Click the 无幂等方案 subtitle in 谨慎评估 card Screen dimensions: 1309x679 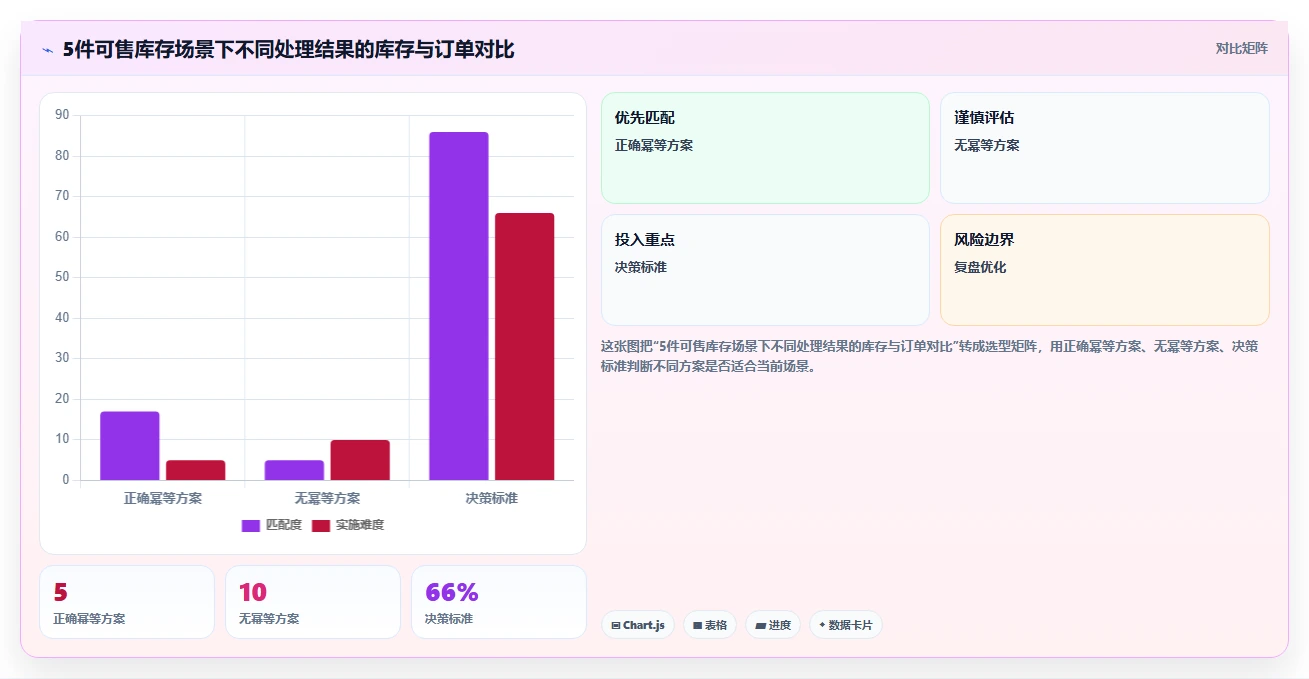pyautogui.click(x=987, y=145)
